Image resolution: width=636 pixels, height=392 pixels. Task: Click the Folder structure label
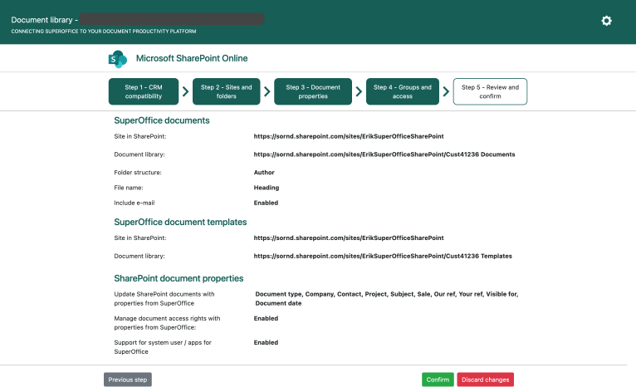(138, 172)
